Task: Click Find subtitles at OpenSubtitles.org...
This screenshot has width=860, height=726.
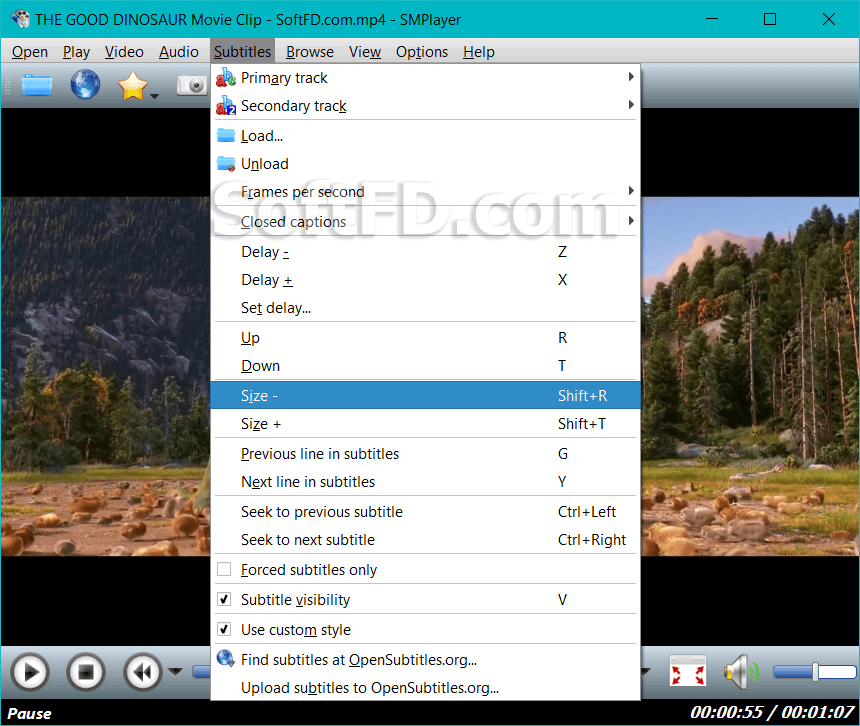Action: (x=426, y=659)
